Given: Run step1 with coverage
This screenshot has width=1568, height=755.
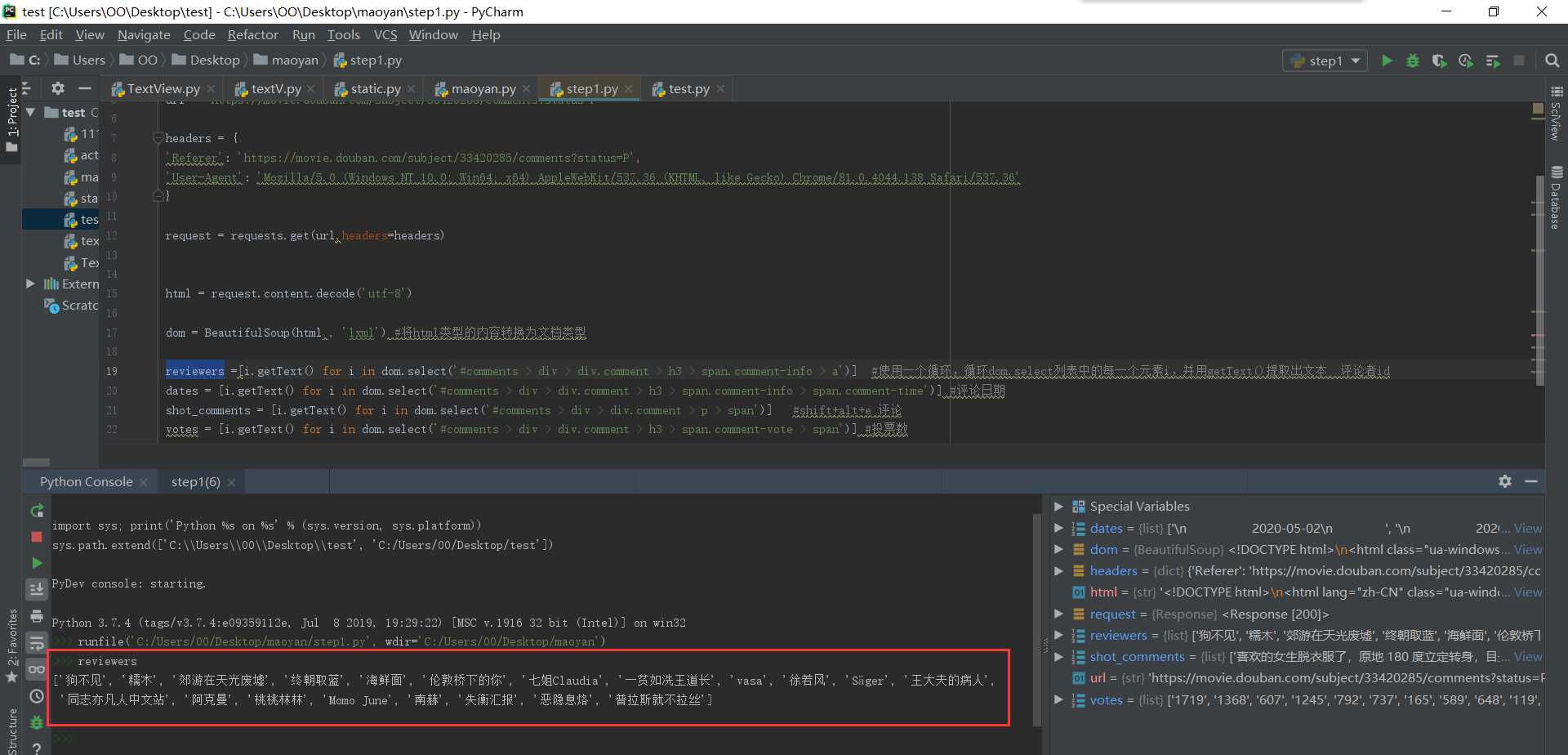Looking at the screenshot, I should pyautogui.click(x=1439, y=60).
